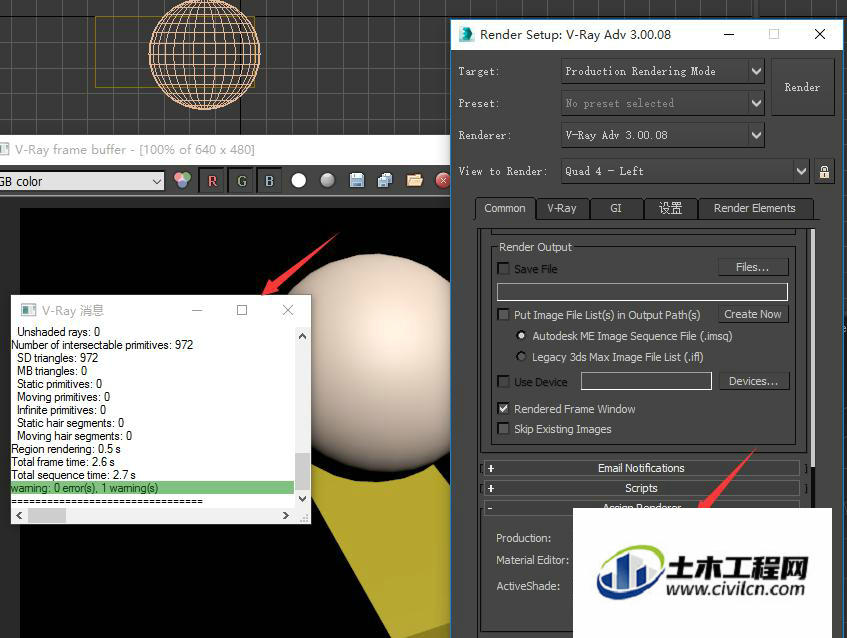The width and height of the screenshot is (847, 638).
Task: Switch to the 设置 tab
Action: pos(670,209)
